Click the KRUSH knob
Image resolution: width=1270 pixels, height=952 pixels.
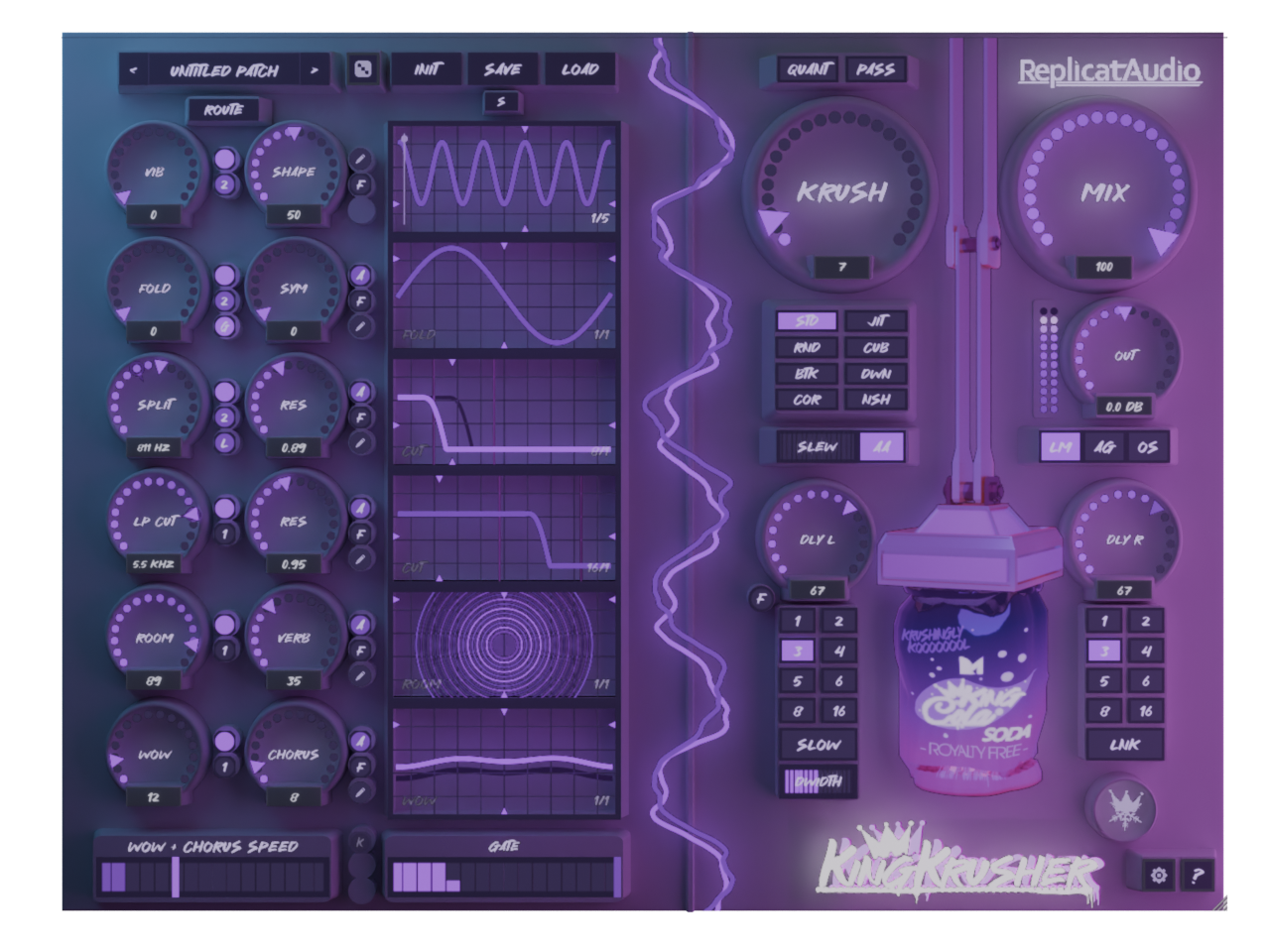[841, 190]
